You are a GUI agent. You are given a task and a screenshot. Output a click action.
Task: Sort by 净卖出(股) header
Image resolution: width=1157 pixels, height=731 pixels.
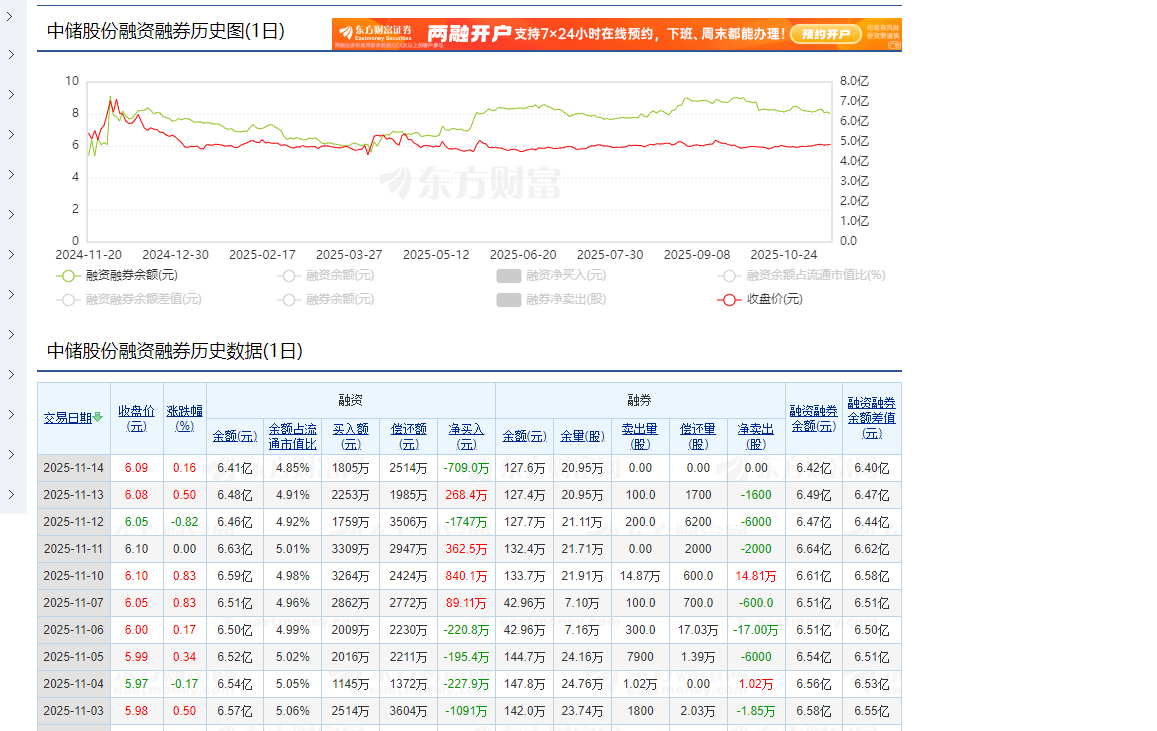[756, 436]
